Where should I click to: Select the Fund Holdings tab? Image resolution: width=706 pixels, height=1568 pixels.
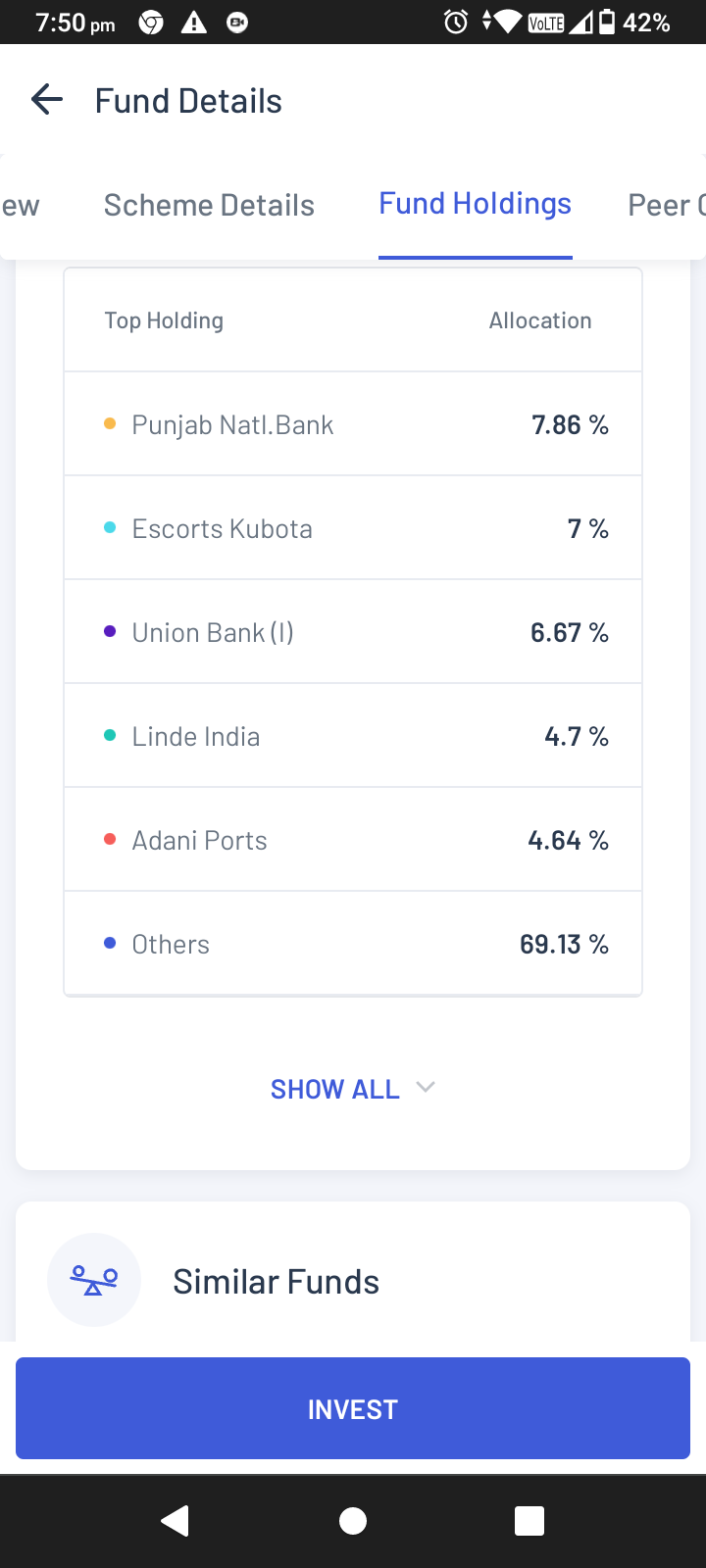click(475, 204)
